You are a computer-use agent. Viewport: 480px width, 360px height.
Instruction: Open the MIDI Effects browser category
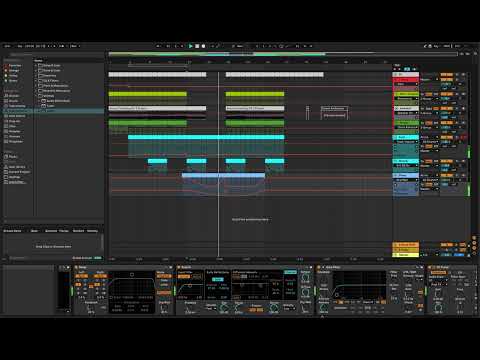click(x=15, y=116)
